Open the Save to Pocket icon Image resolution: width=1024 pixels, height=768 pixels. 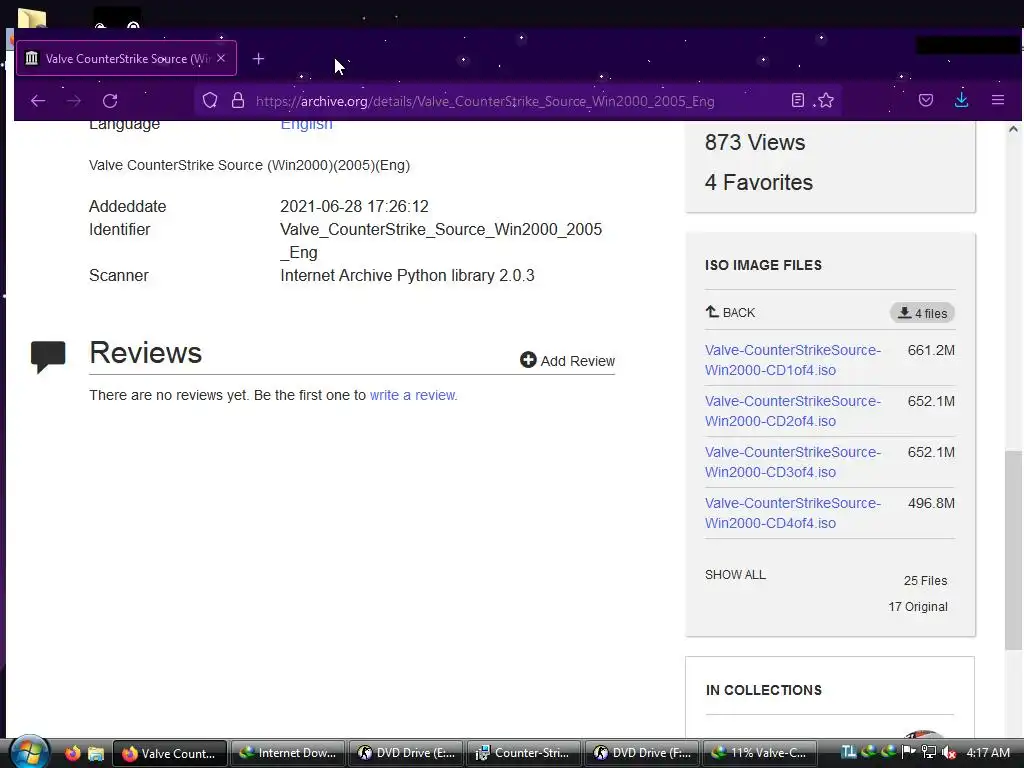pos(925,101)
